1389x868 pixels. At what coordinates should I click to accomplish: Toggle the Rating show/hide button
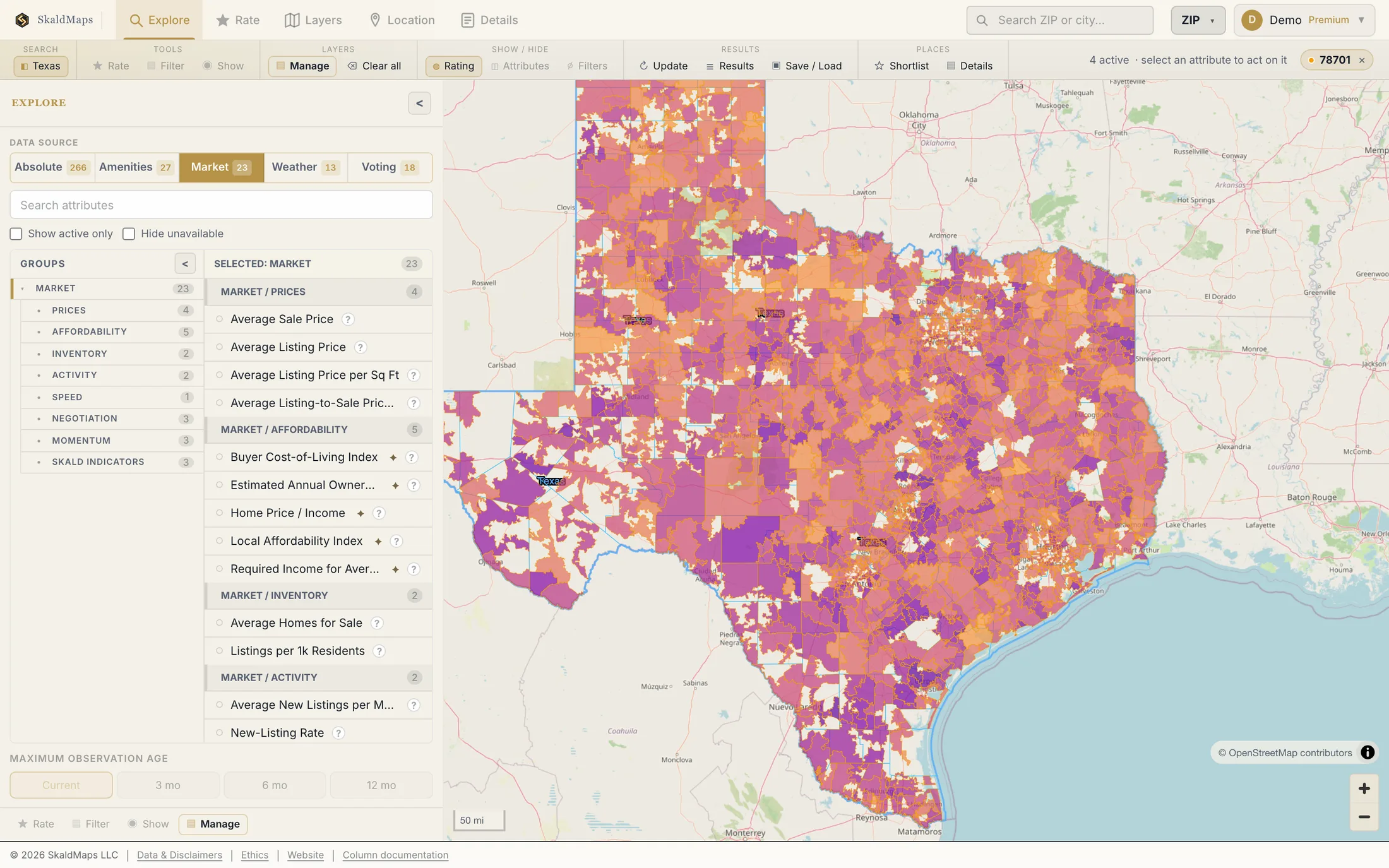click(x=453, y=66)
